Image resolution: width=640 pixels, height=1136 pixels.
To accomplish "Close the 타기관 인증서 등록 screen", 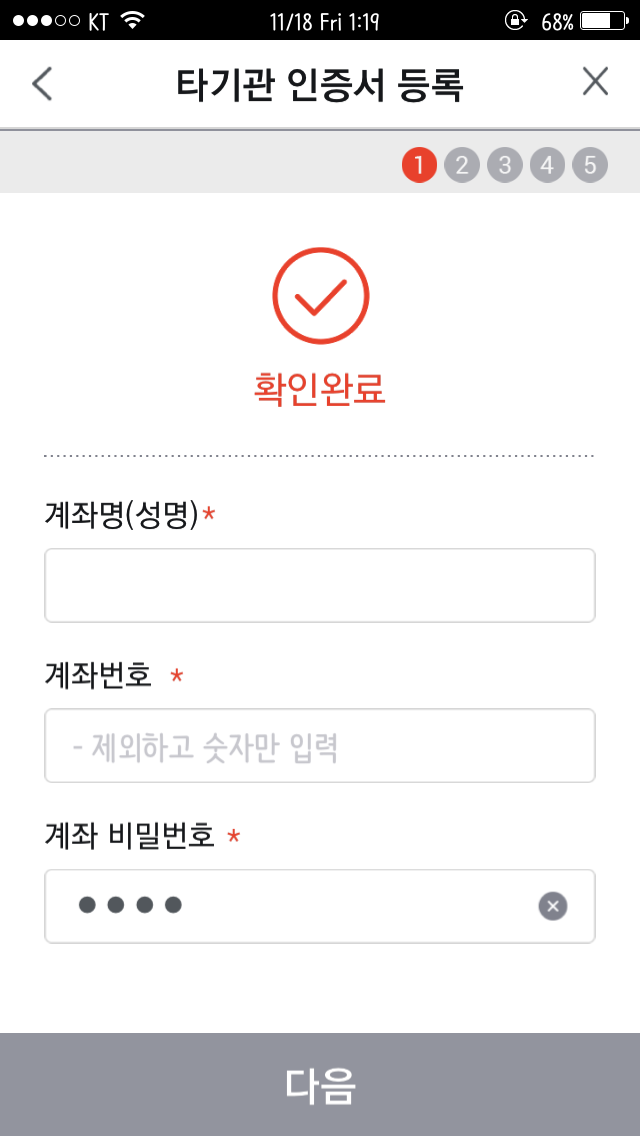I will (x=595, y=82).
